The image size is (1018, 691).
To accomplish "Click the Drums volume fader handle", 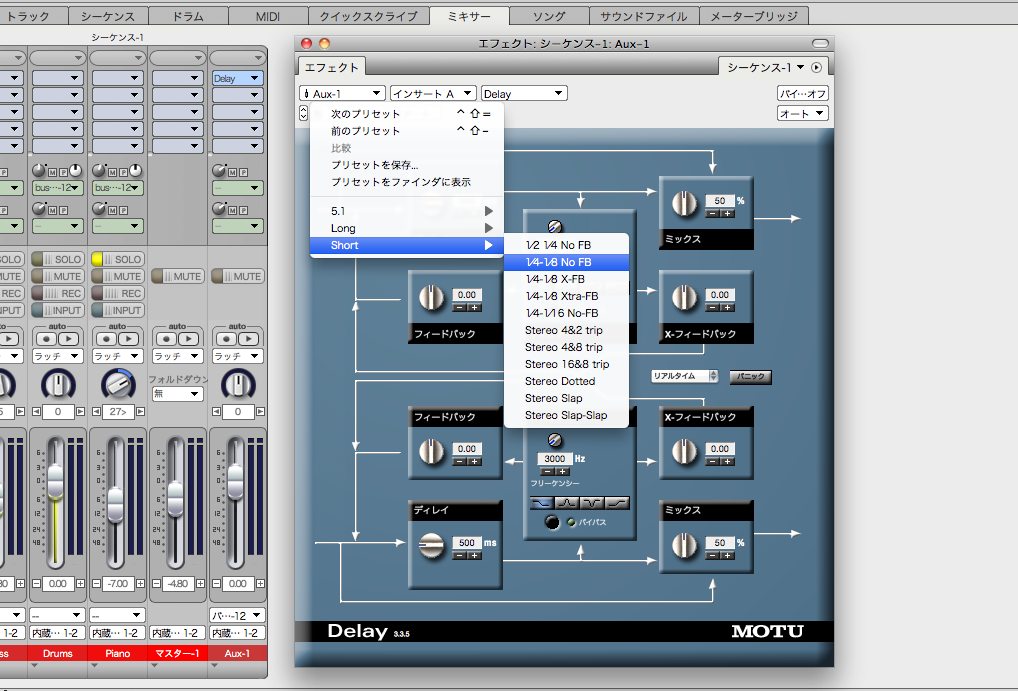I will [x=55, y=481].
